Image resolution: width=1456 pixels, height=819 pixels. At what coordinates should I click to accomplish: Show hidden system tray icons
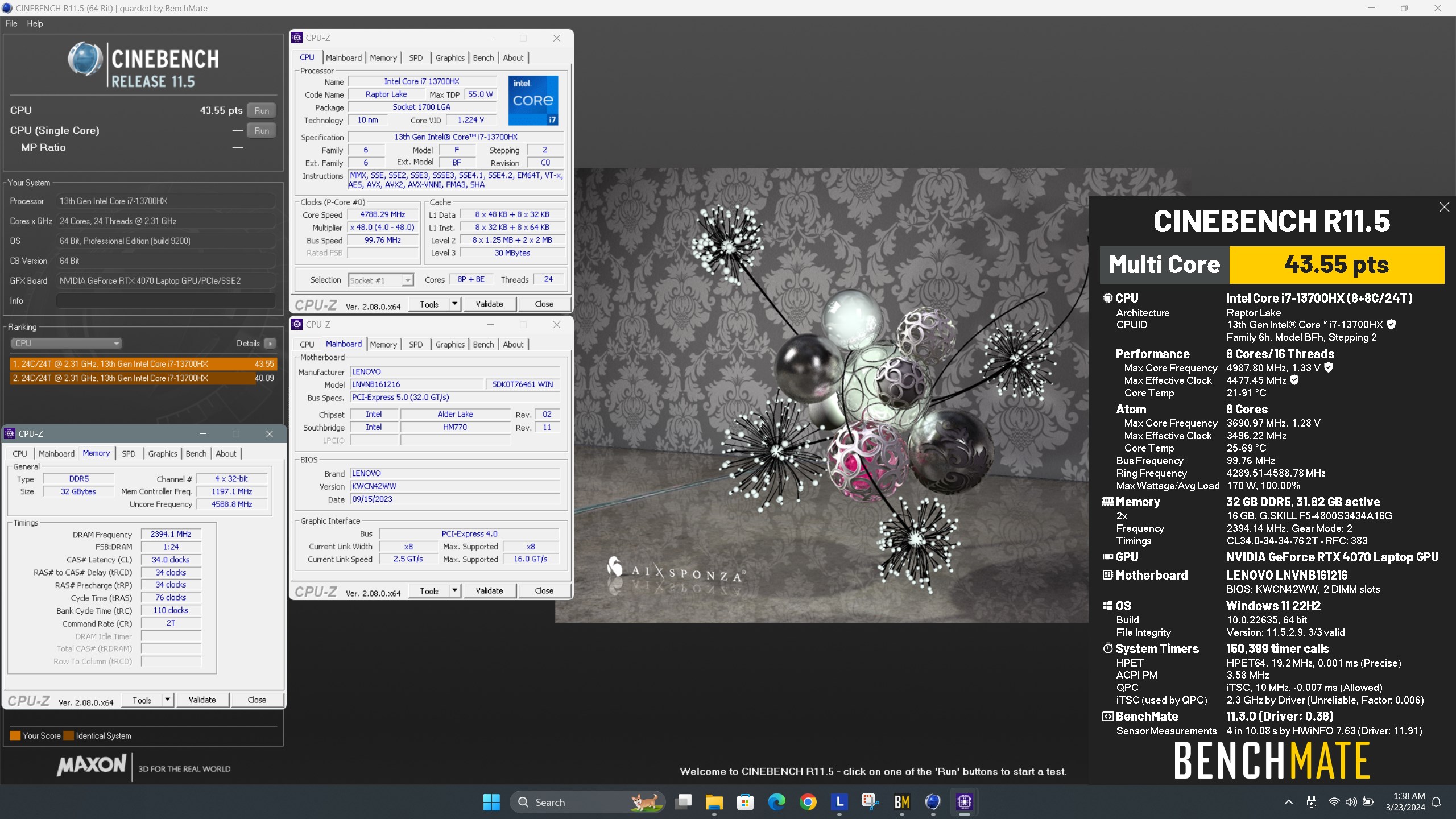tap(1289, 802)
